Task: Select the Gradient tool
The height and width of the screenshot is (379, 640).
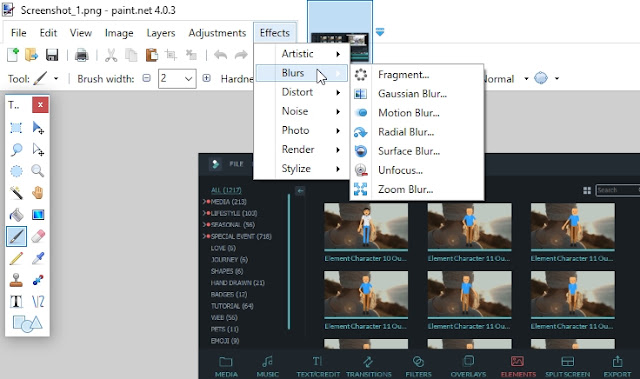Action: click(x=38, y=215)
